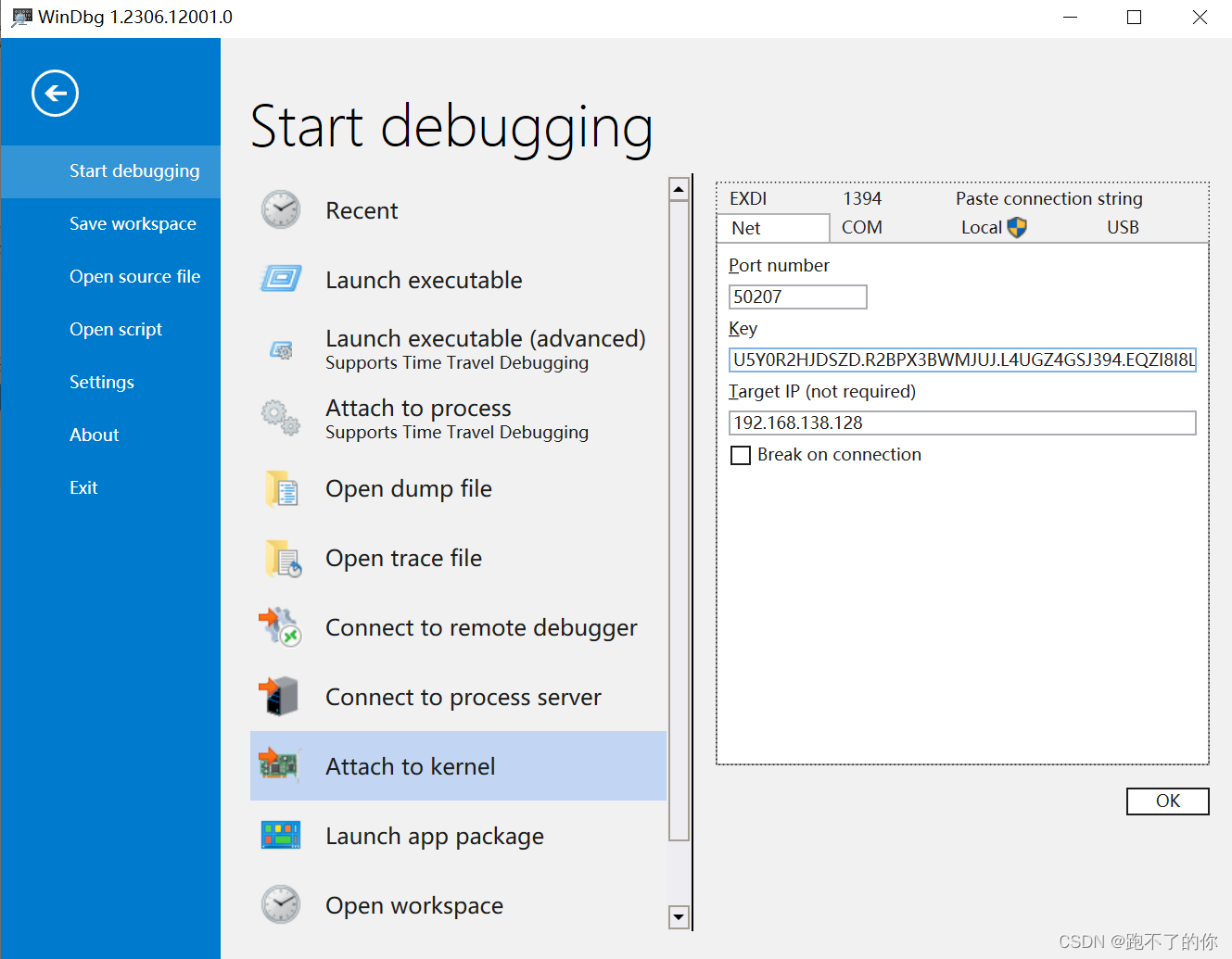This screenshot has height=959, width=1232.
Task: Enable the Break on connection checkbox
Action: 740,455
